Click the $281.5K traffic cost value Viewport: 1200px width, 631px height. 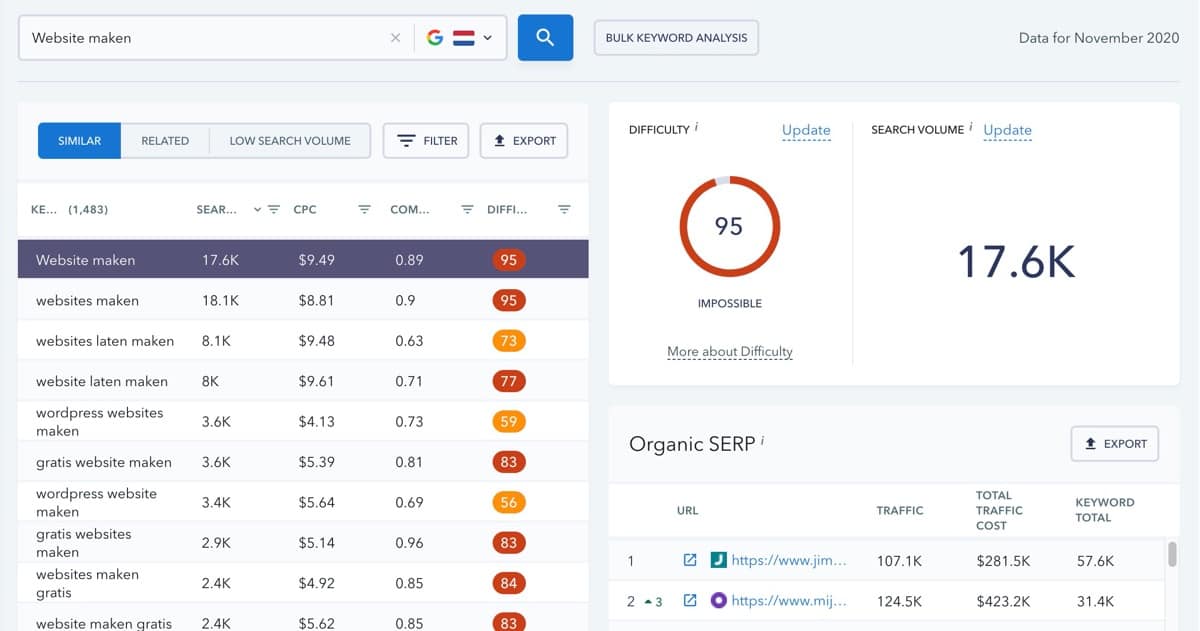point(1003,561)
